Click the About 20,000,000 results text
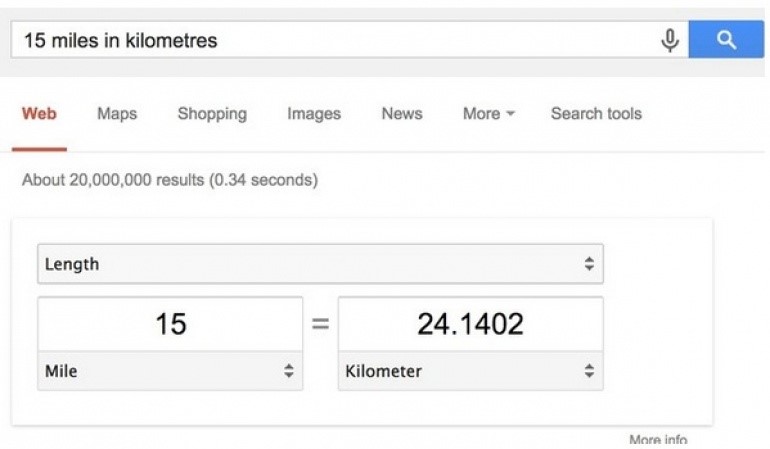This screenshot has width=770, height=449. (x=170, y=181)
